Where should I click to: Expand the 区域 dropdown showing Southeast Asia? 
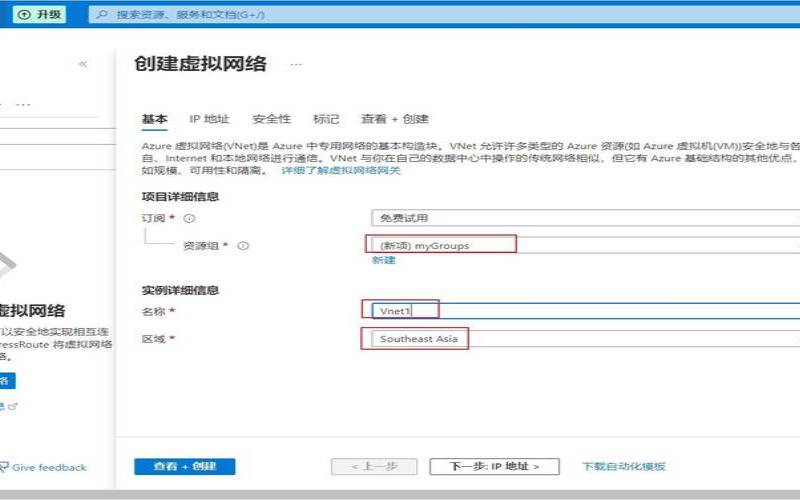584,339
